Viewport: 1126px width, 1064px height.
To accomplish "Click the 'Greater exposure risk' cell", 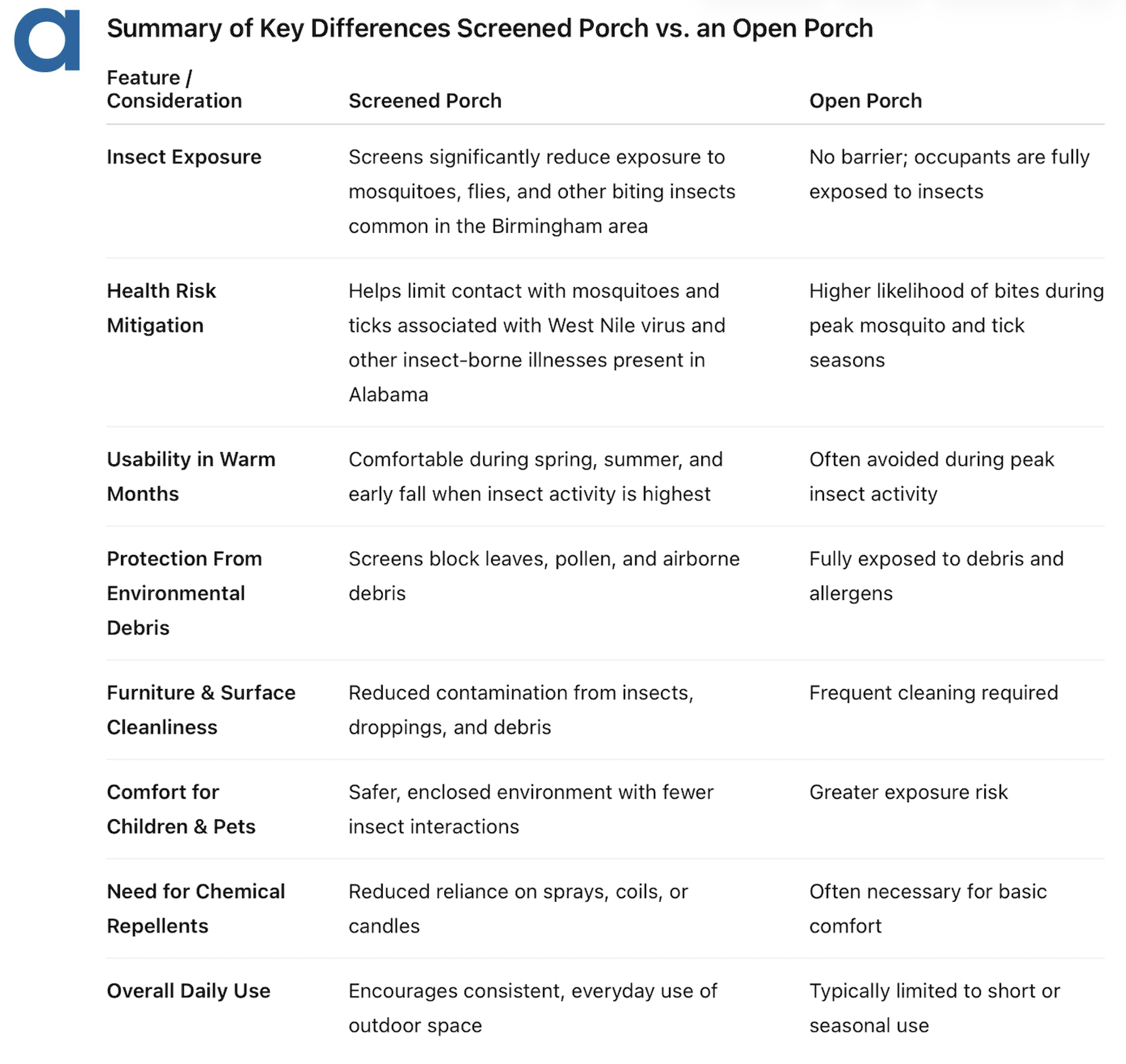I will tap(908, 792).
